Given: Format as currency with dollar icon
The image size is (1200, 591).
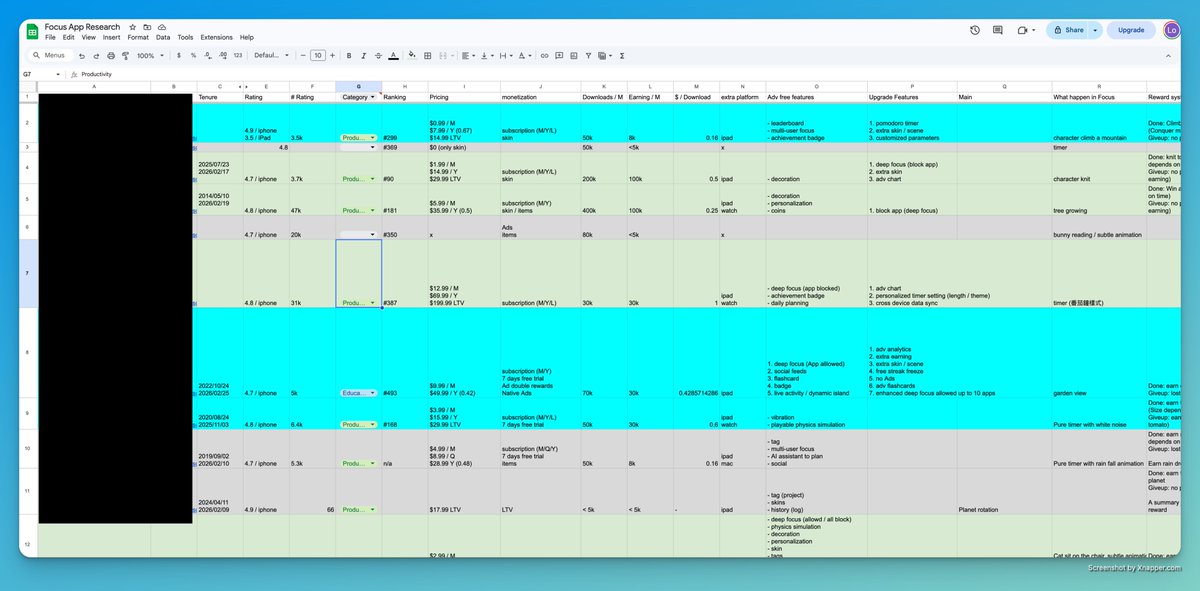Looking at the screenshot, I should point(178,55).
